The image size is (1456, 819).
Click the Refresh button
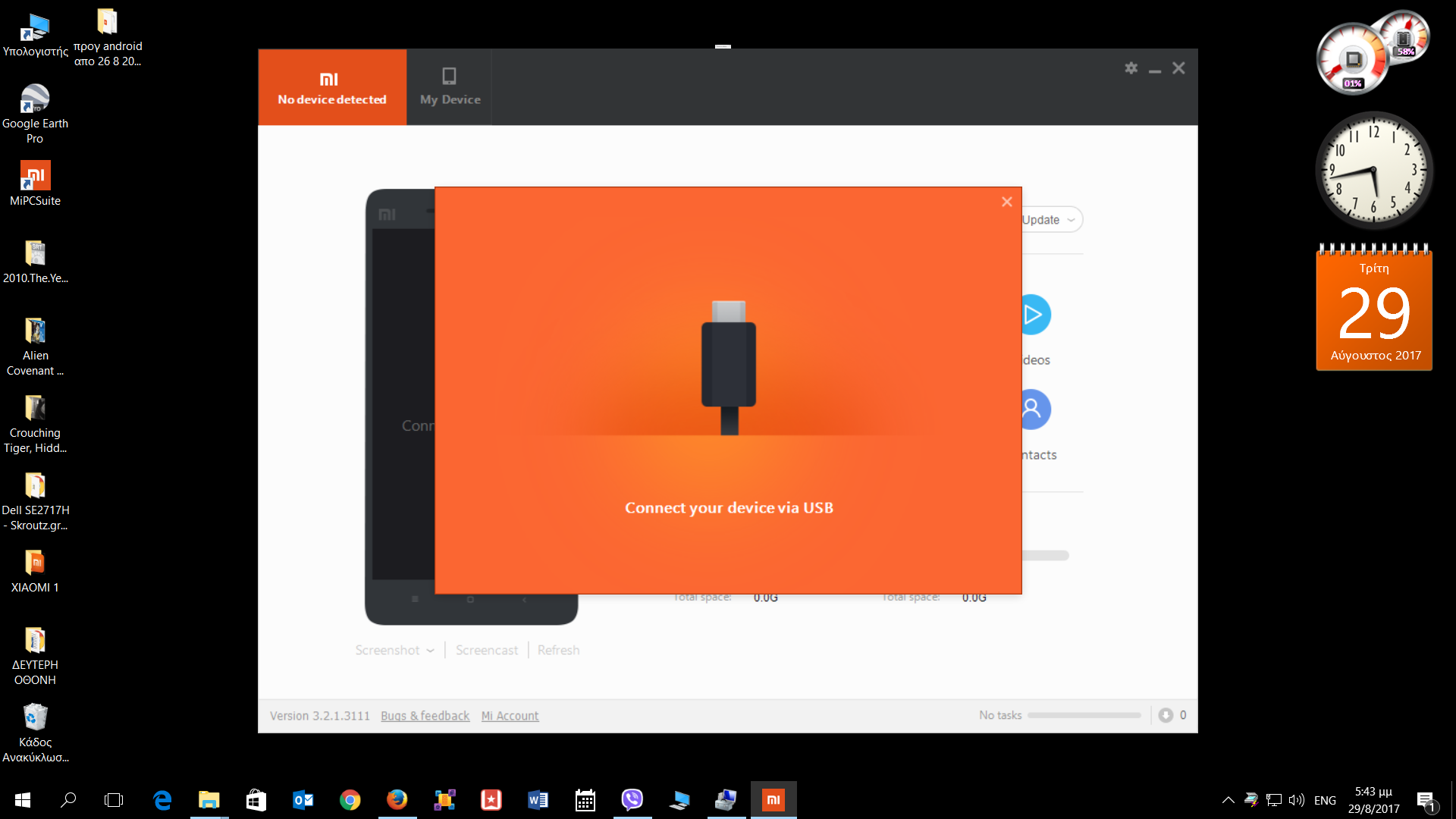coord(558,651)
